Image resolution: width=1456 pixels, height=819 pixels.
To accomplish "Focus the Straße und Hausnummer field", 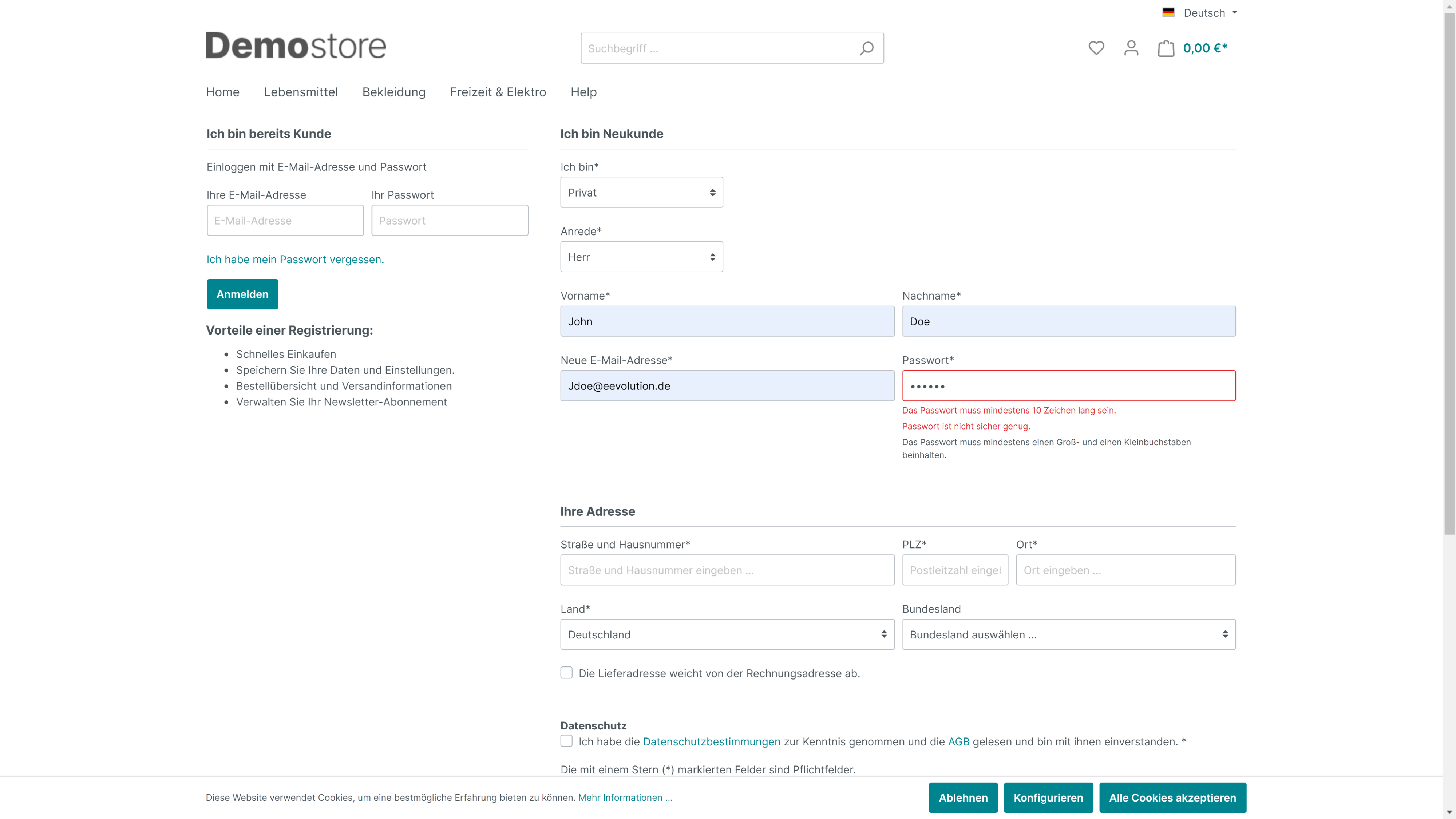I will pyautogui.click(x=727, y=570).
